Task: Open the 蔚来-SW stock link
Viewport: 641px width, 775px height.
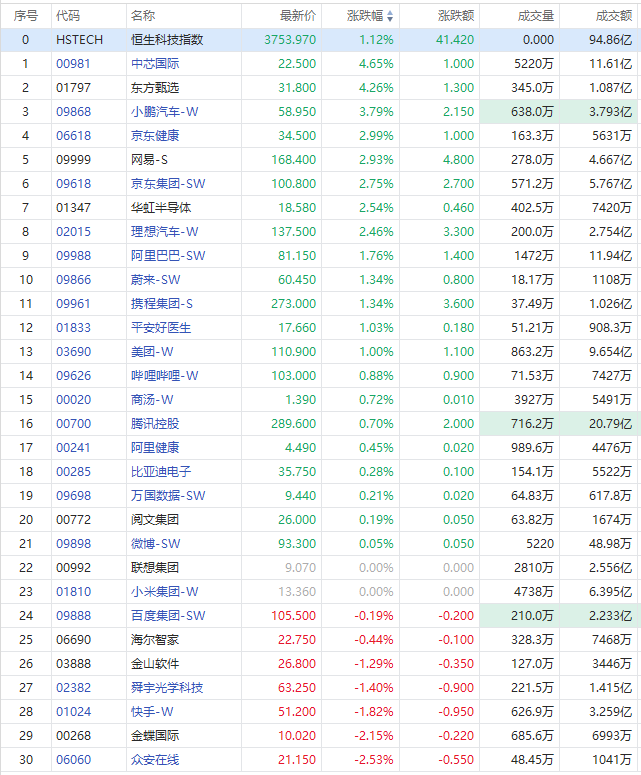Action: [x=156, y=280]
